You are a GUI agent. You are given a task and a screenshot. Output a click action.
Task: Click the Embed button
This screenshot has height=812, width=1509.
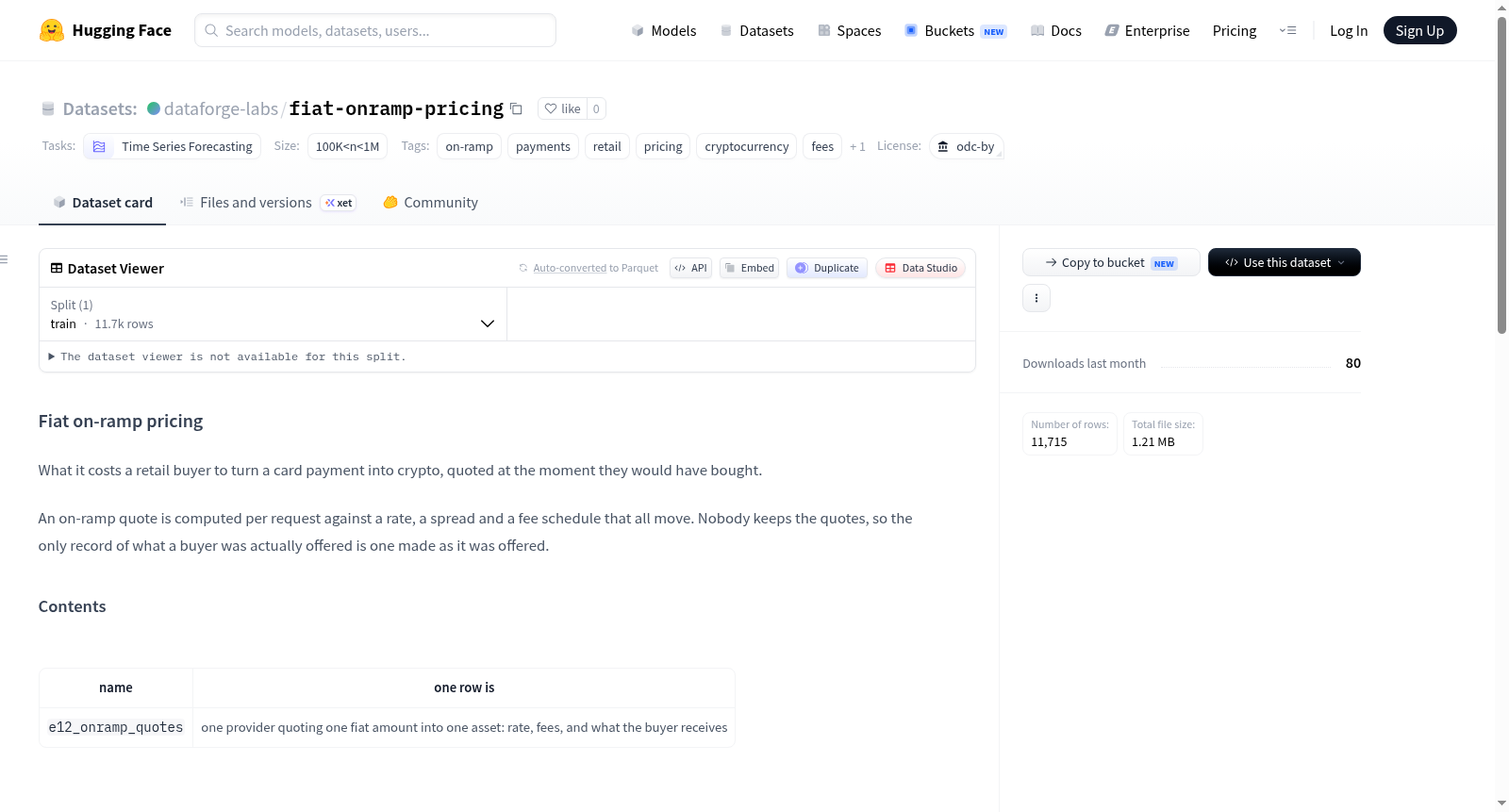point(750,268)
